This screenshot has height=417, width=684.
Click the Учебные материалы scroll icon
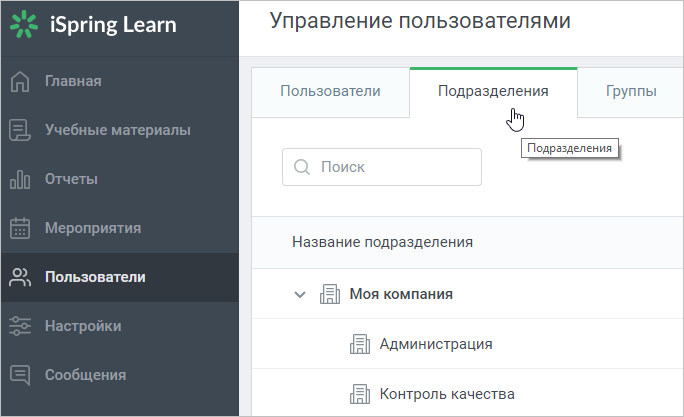click(x=20, y=130)
